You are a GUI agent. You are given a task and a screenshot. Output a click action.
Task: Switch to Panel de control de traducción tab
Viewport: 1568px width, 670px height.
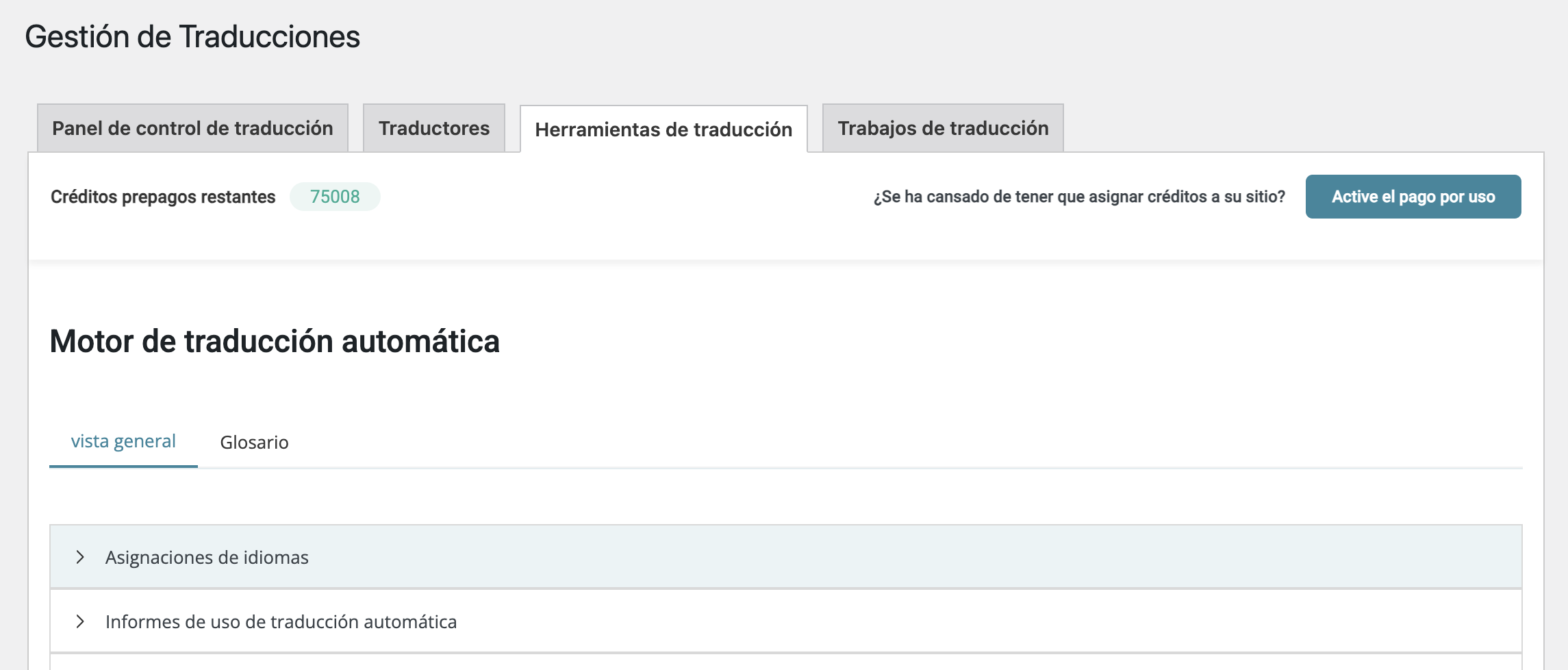[192, 128]
